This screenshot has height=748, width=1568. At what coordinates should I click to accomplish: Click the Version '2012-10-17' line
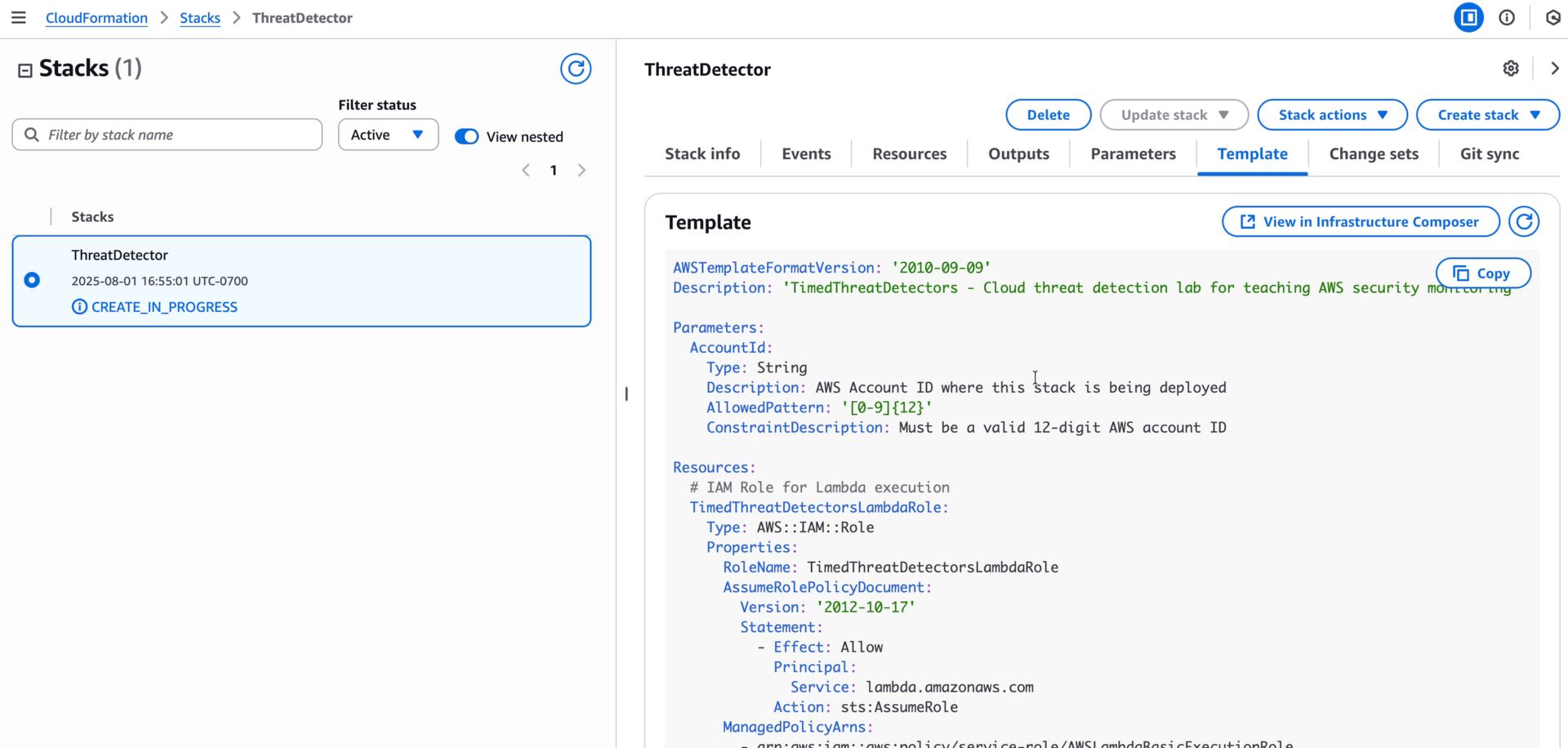[x=827, y=608]
